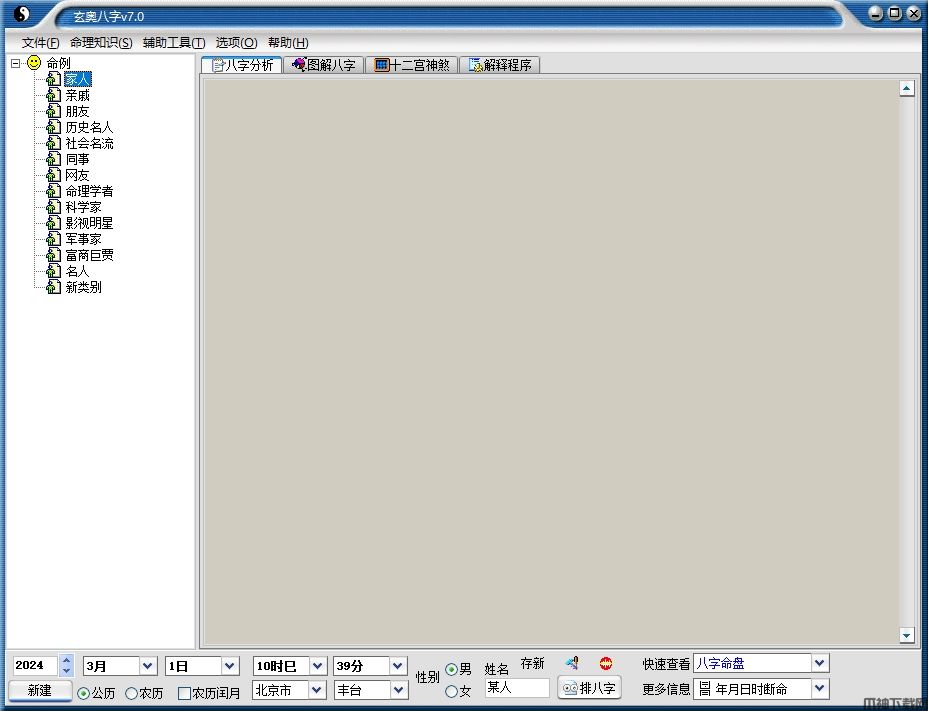This screenshot has width=928, height=711.
Task: Click the scroll down arrow of the main panel
Action: (x=907, y=635)
